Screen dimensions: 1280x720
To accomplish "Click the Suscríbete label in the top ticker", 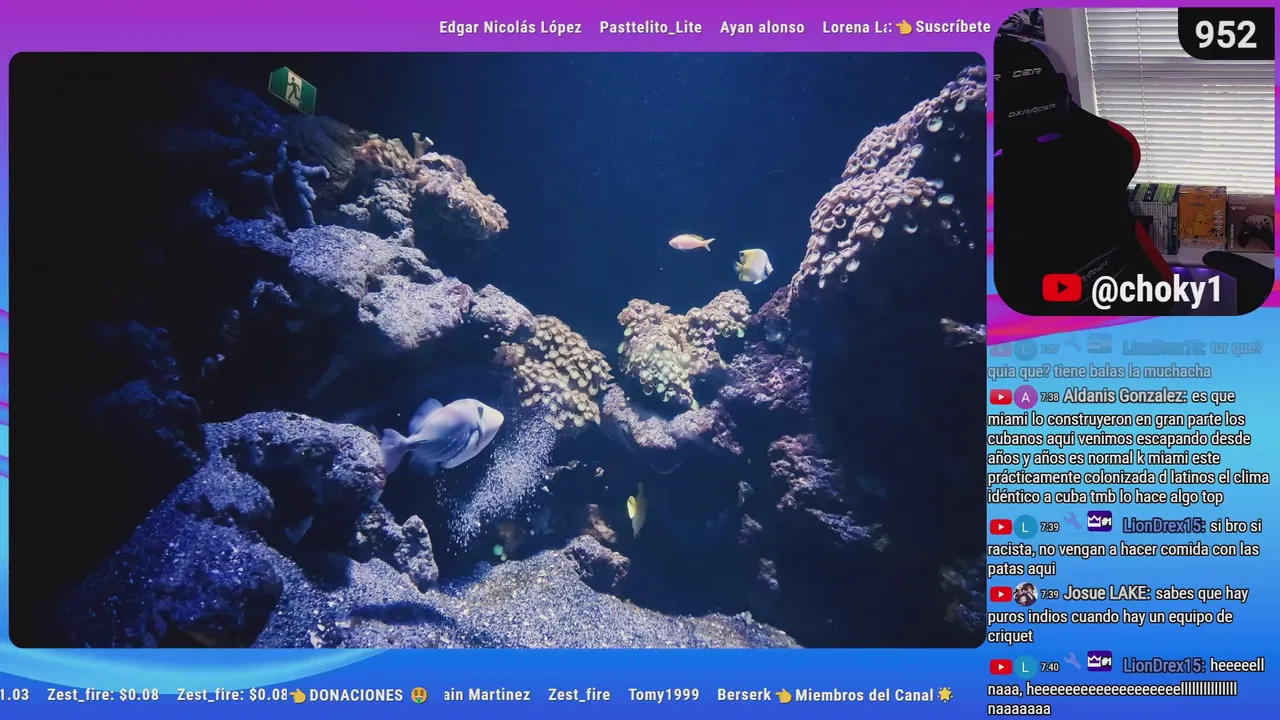I will click(x=953, y=27).
